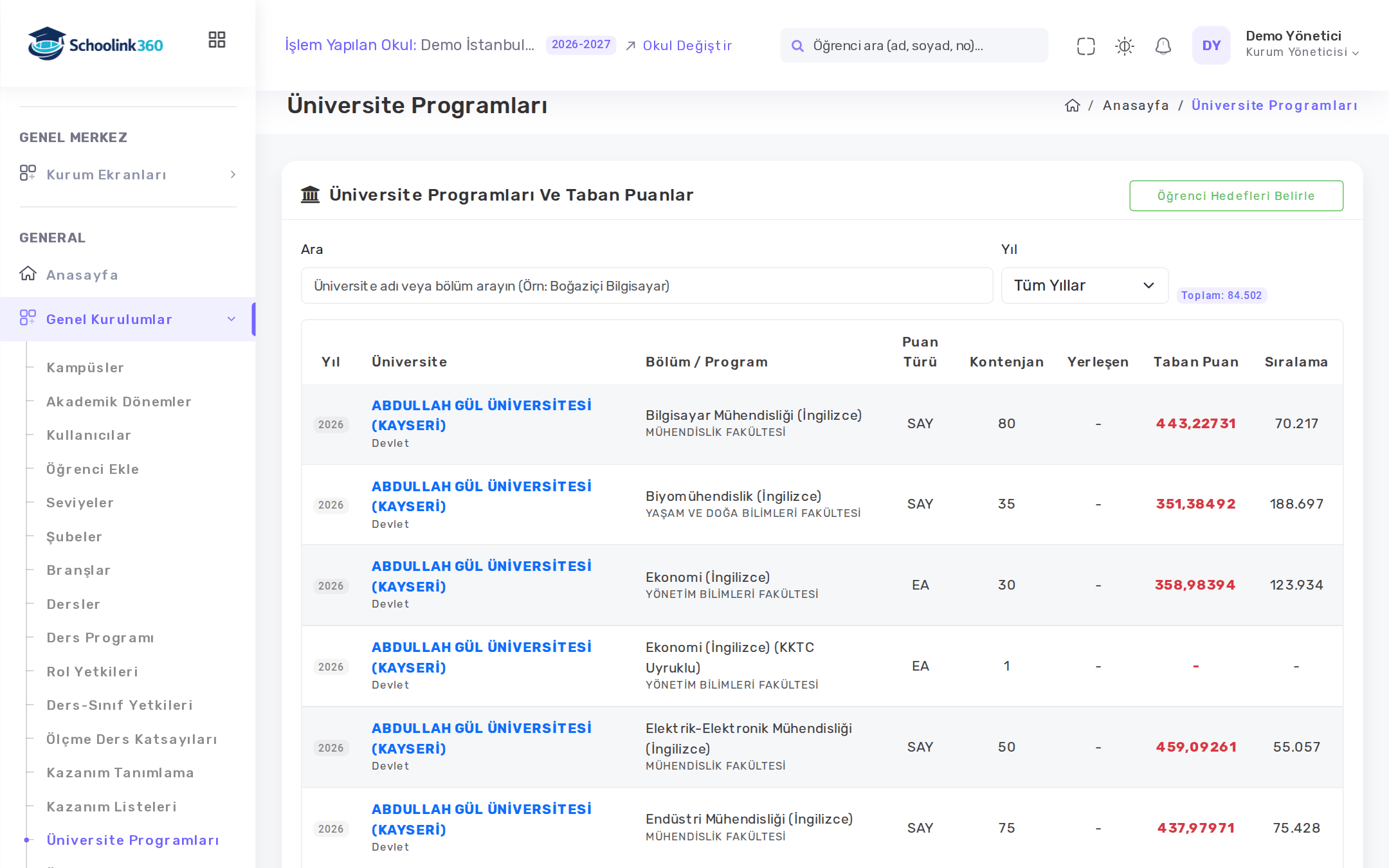Open Ders Programı in sidebar
The height and width of the screenshot is (868, 1389).
pyautogui.click(x=100, y=637)
